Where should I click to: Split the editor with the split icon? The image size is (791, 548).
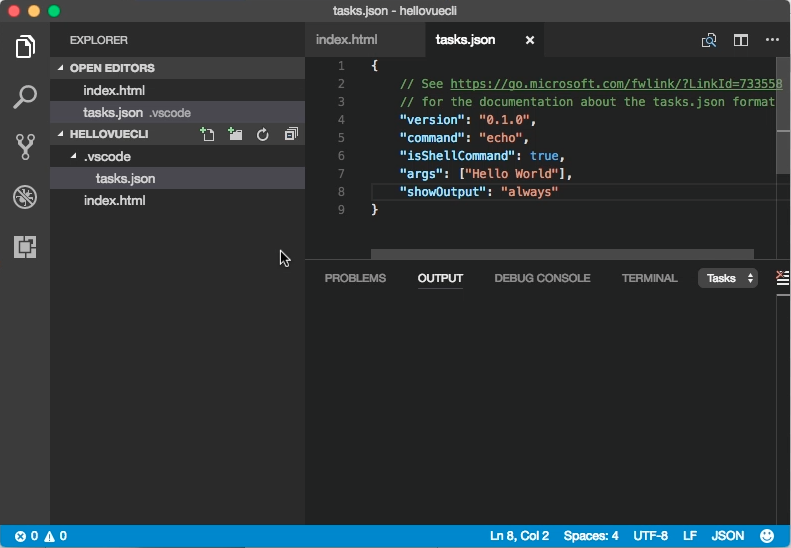[x=741, y=40]
